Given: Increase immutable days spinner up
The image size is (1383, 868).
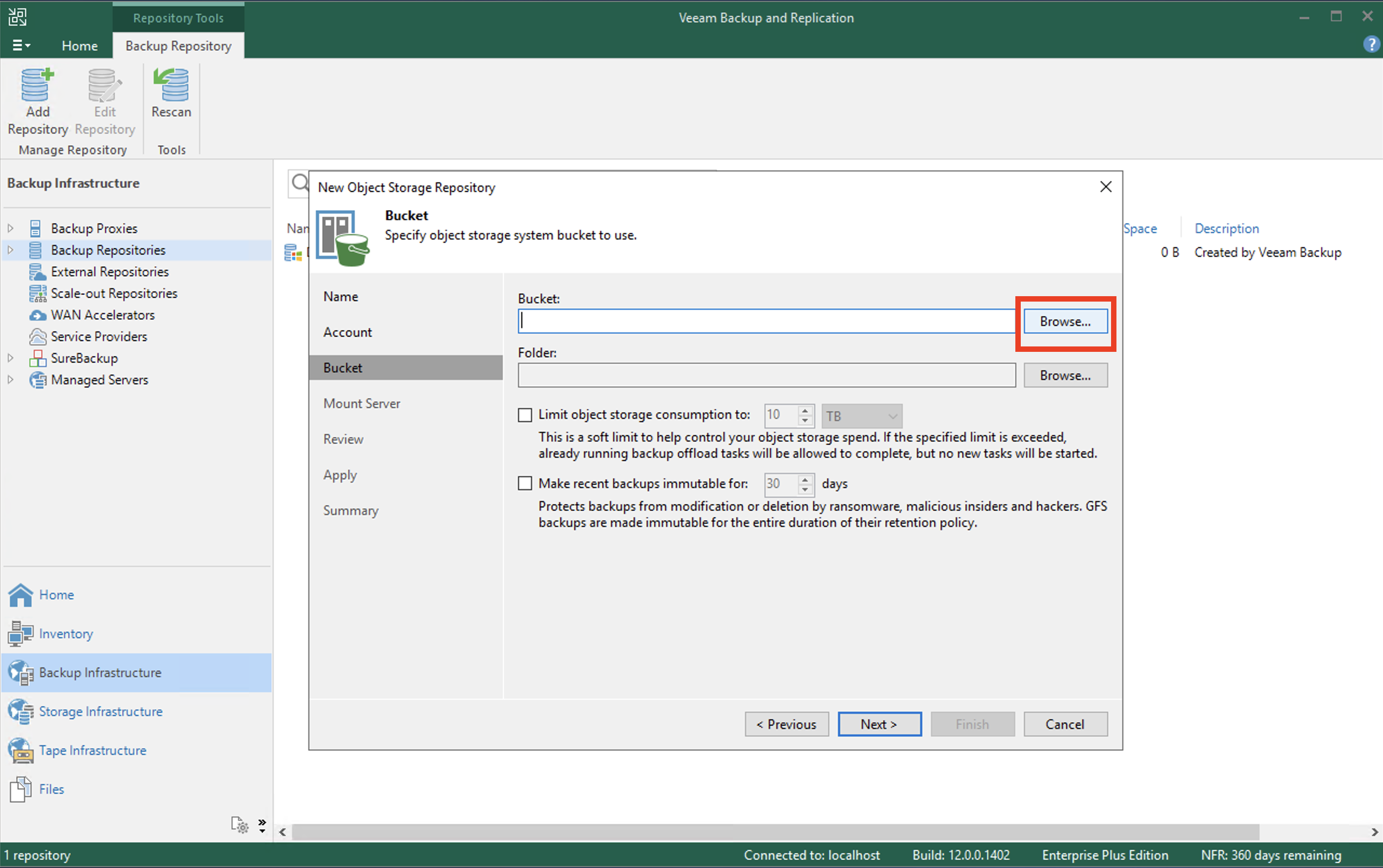Looking at the screenshot, I should (x=806, y=479).
